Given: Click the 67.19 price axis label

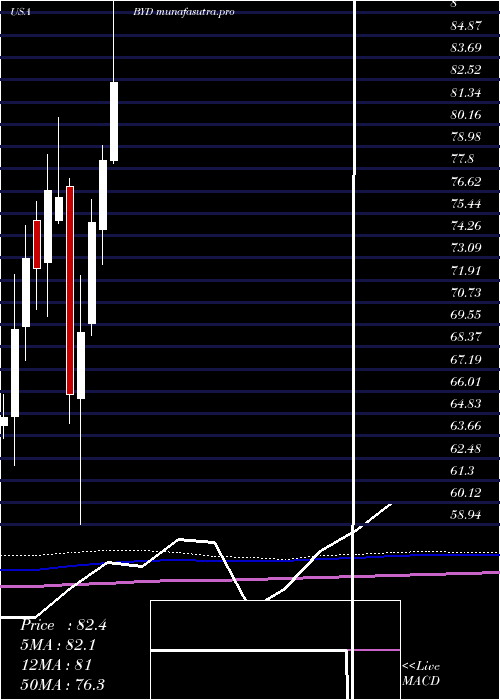Looking at the screenshot, I should coord(466,359).
